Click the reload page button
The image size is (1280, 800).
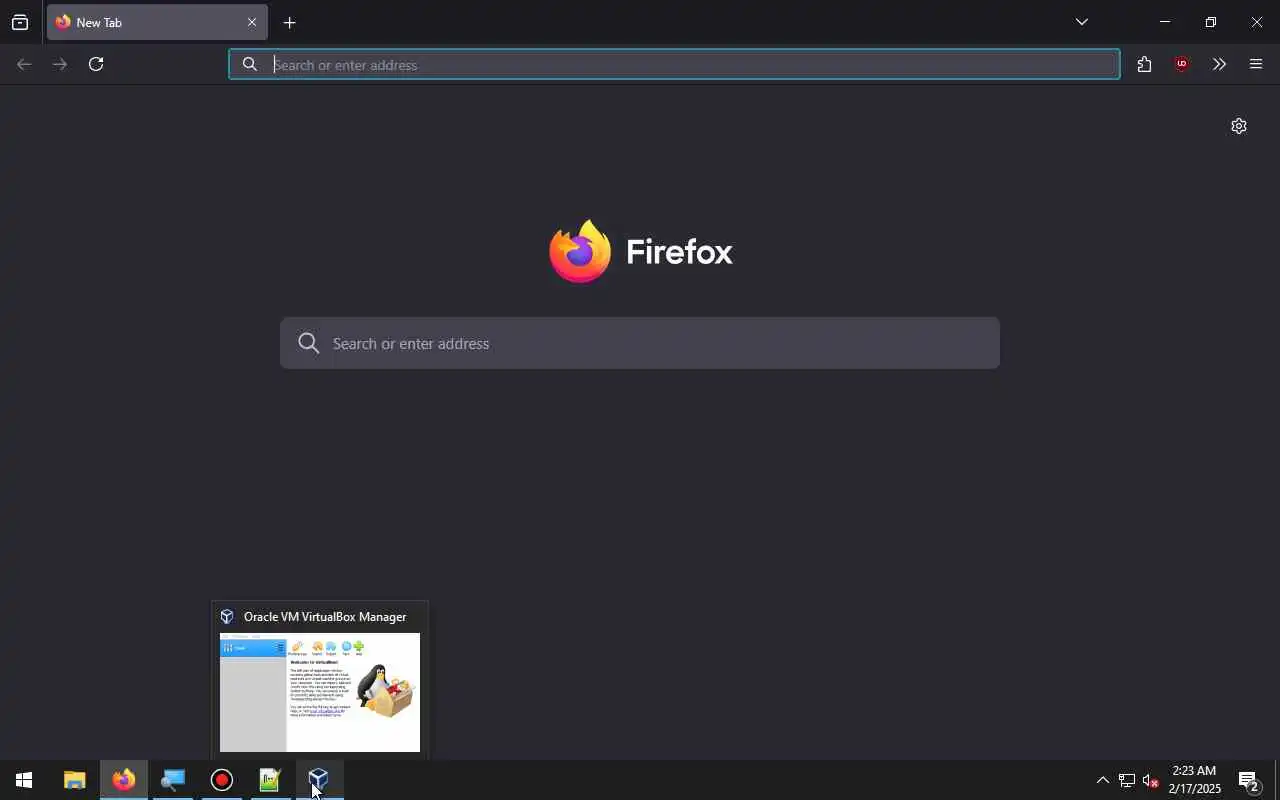click(x=96, y=64)
